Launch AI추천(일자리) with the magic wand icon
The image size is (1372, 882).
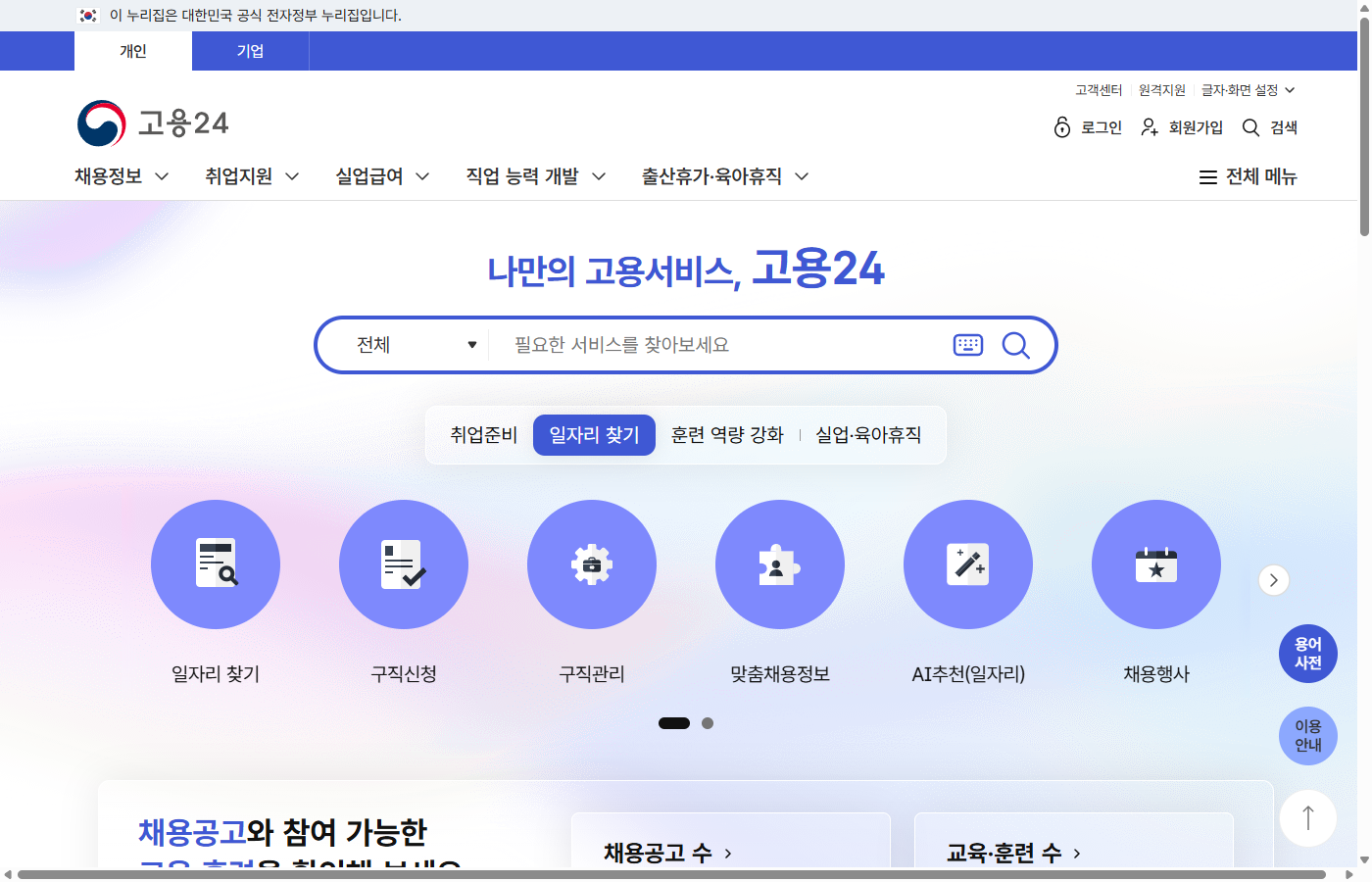coord(968,564)
